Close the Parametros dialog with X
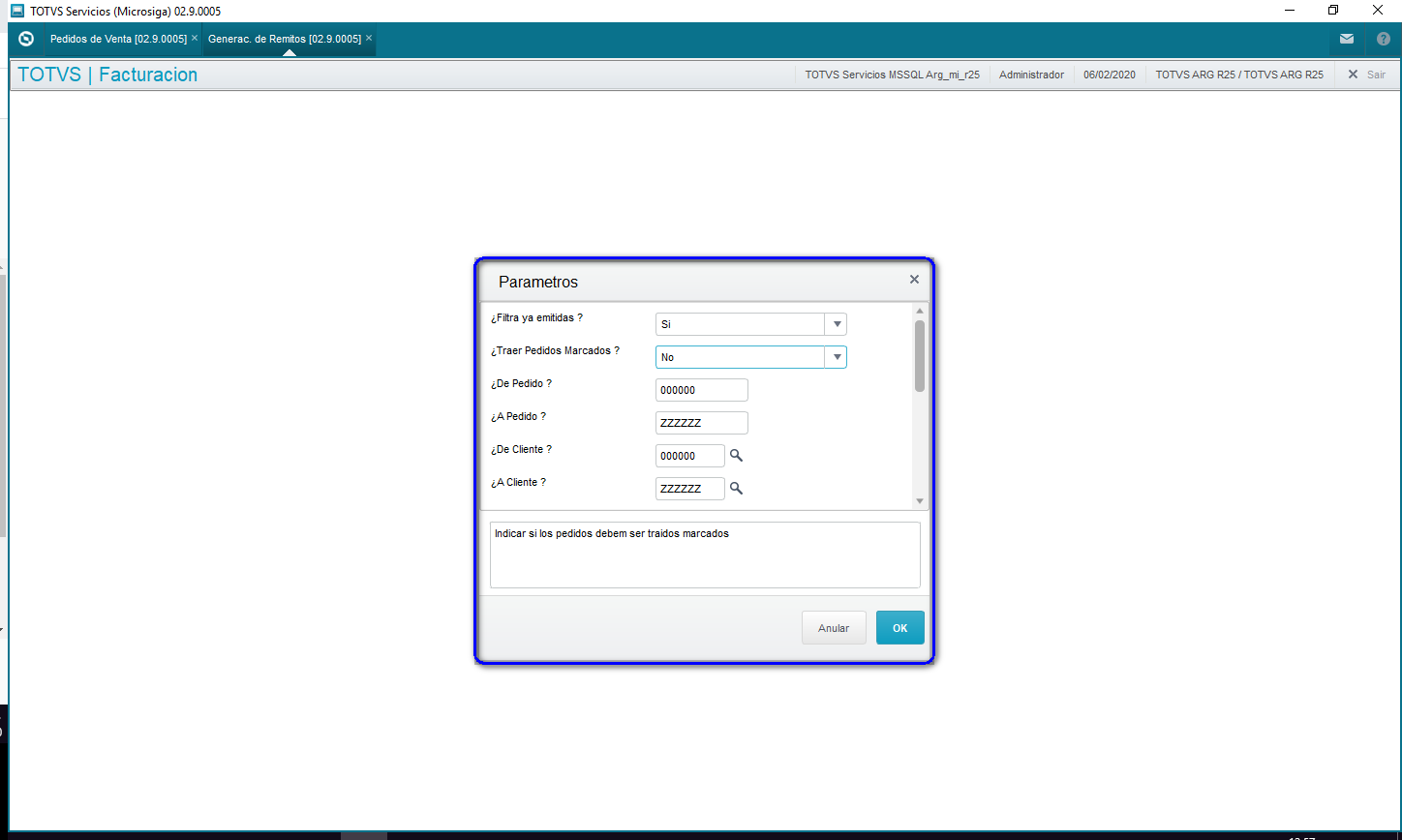 (914, 280)
